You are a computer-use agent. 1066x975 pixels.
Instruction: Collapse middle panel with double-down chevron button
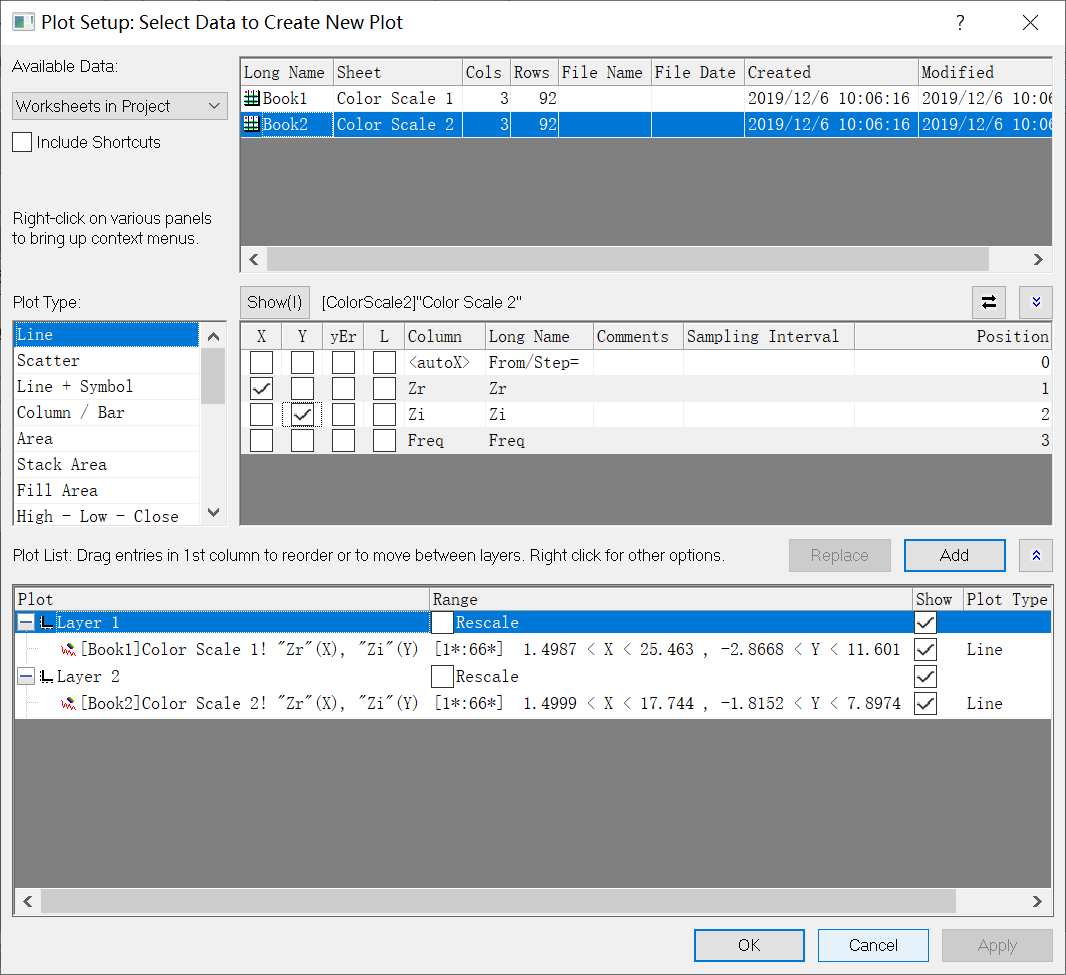[x=1036, y=302]
